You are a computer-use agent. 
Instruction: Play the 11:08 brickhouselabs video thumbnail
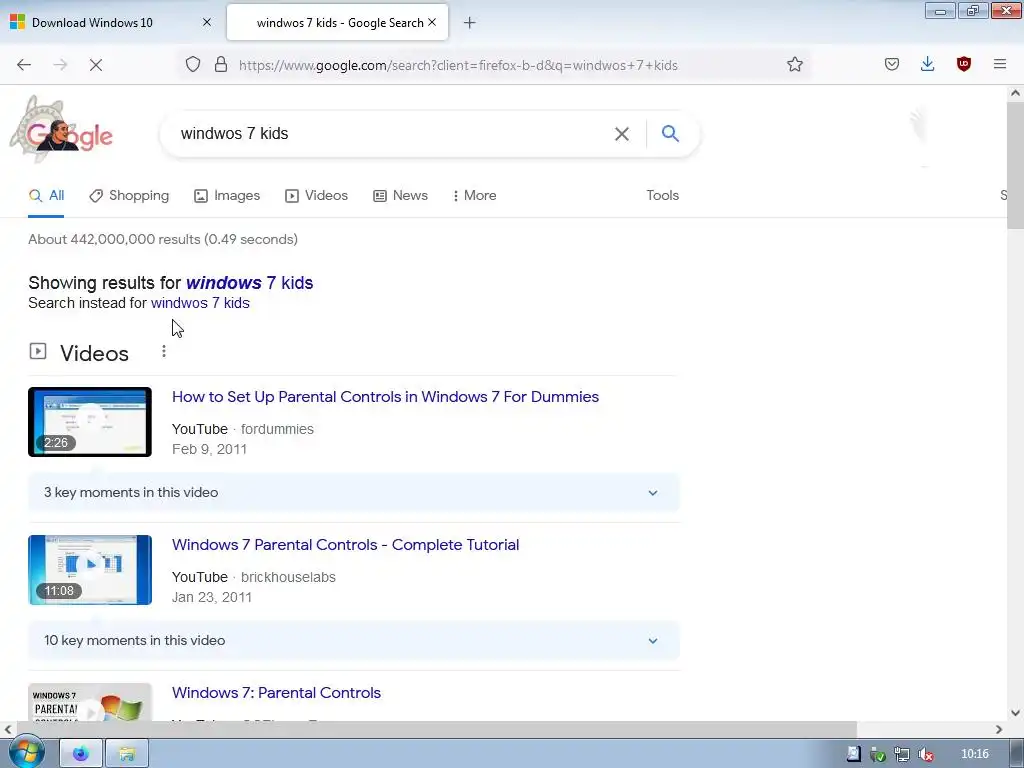click(89, 570)
